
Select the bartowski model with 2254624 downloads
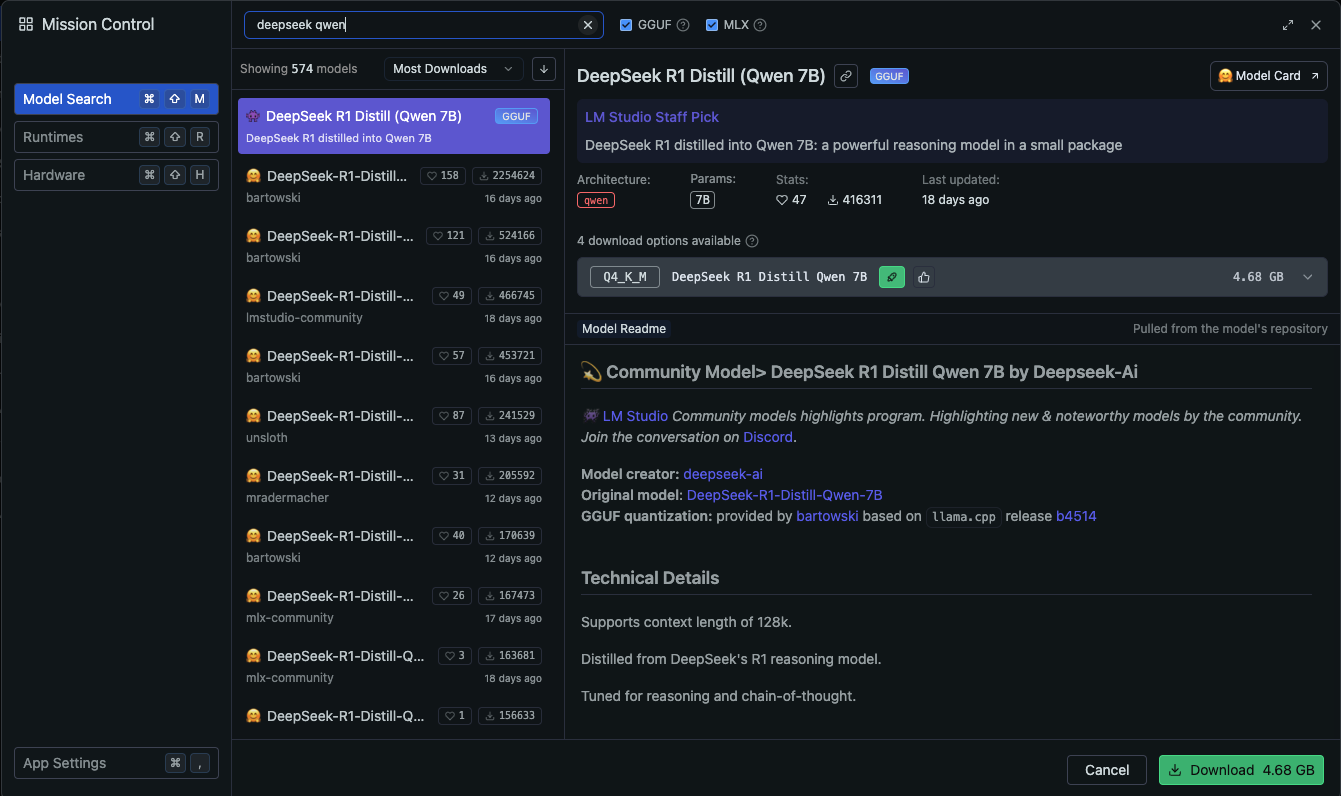click(x=394, y=186)
